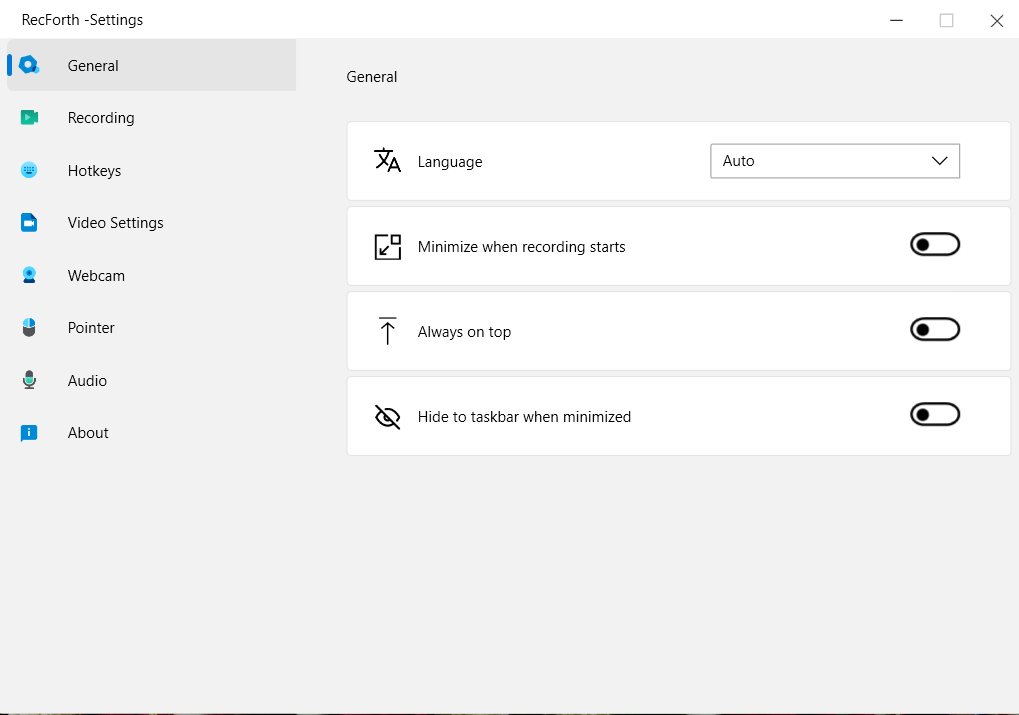Image resolution: width=1019 pixels, height=715 pixels.
Task: Click the 'Minimize when recording starts' text
Action: [521, 247]
